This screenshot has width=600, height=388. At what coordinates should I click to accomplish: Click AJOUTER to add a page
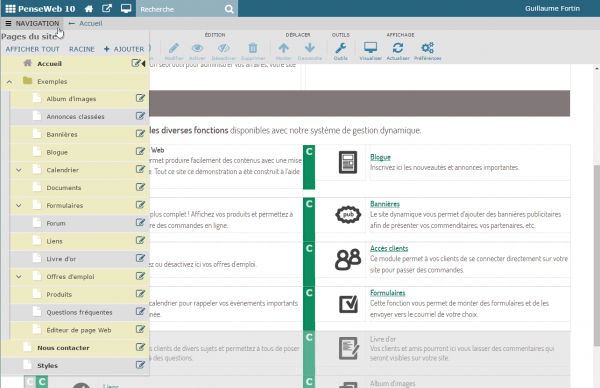[124, 49]
